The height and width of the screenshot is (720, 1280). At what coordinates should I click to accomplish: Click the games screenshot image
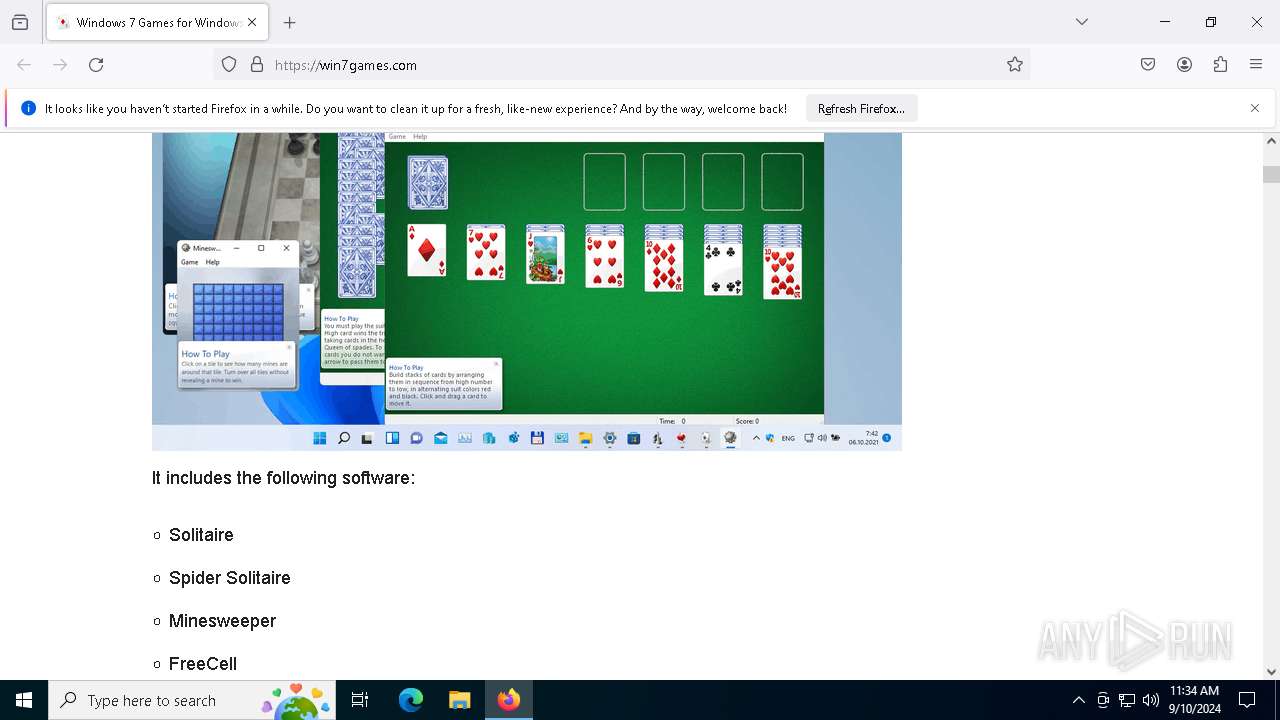point(527,291)
